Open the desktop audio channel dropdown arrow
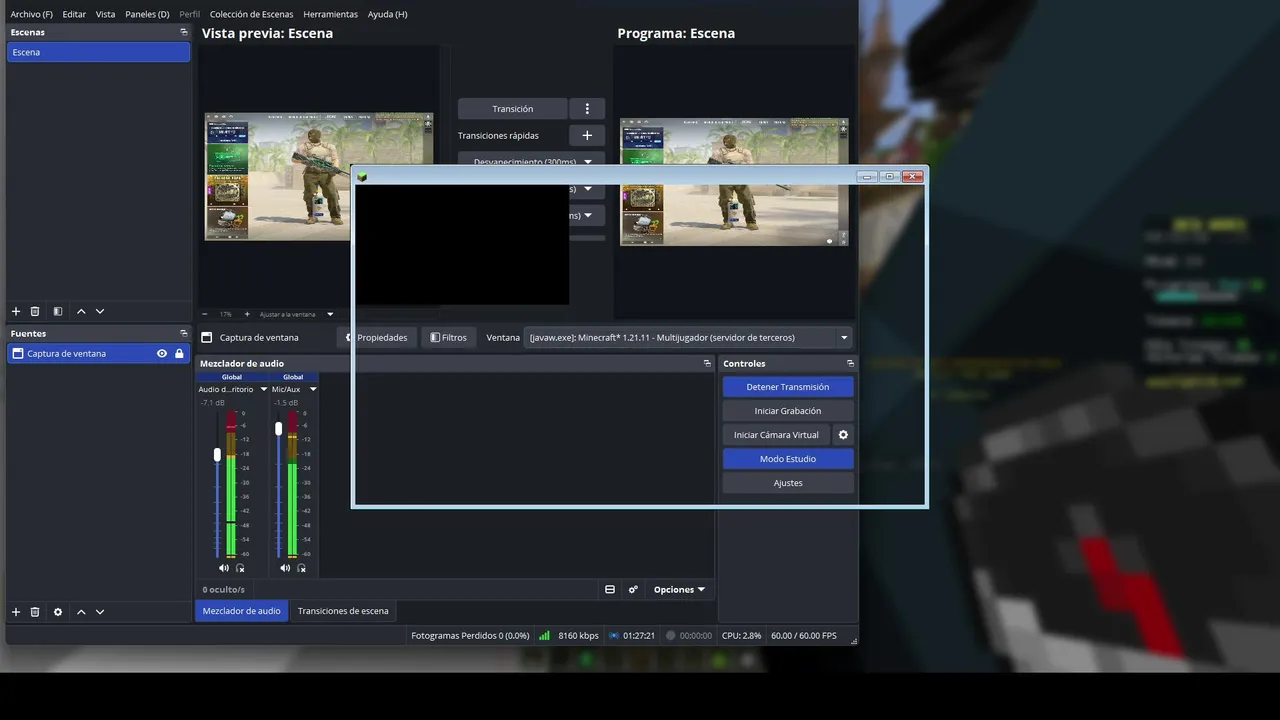The height and width of the screenshot is (720, 1280). click(264, 389)
